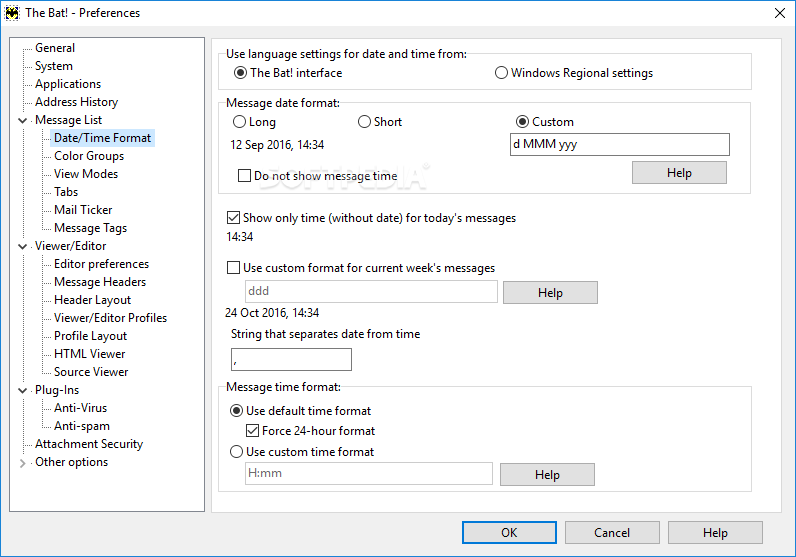The image size is (796, 557).
Task: Select Other options in the tree
Action: [x=72, y=463]
